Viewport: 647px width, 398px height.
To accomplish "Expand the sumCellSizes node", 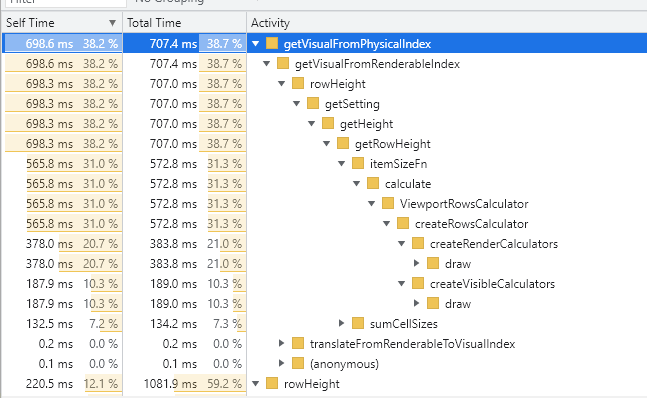I will [342, 323].
